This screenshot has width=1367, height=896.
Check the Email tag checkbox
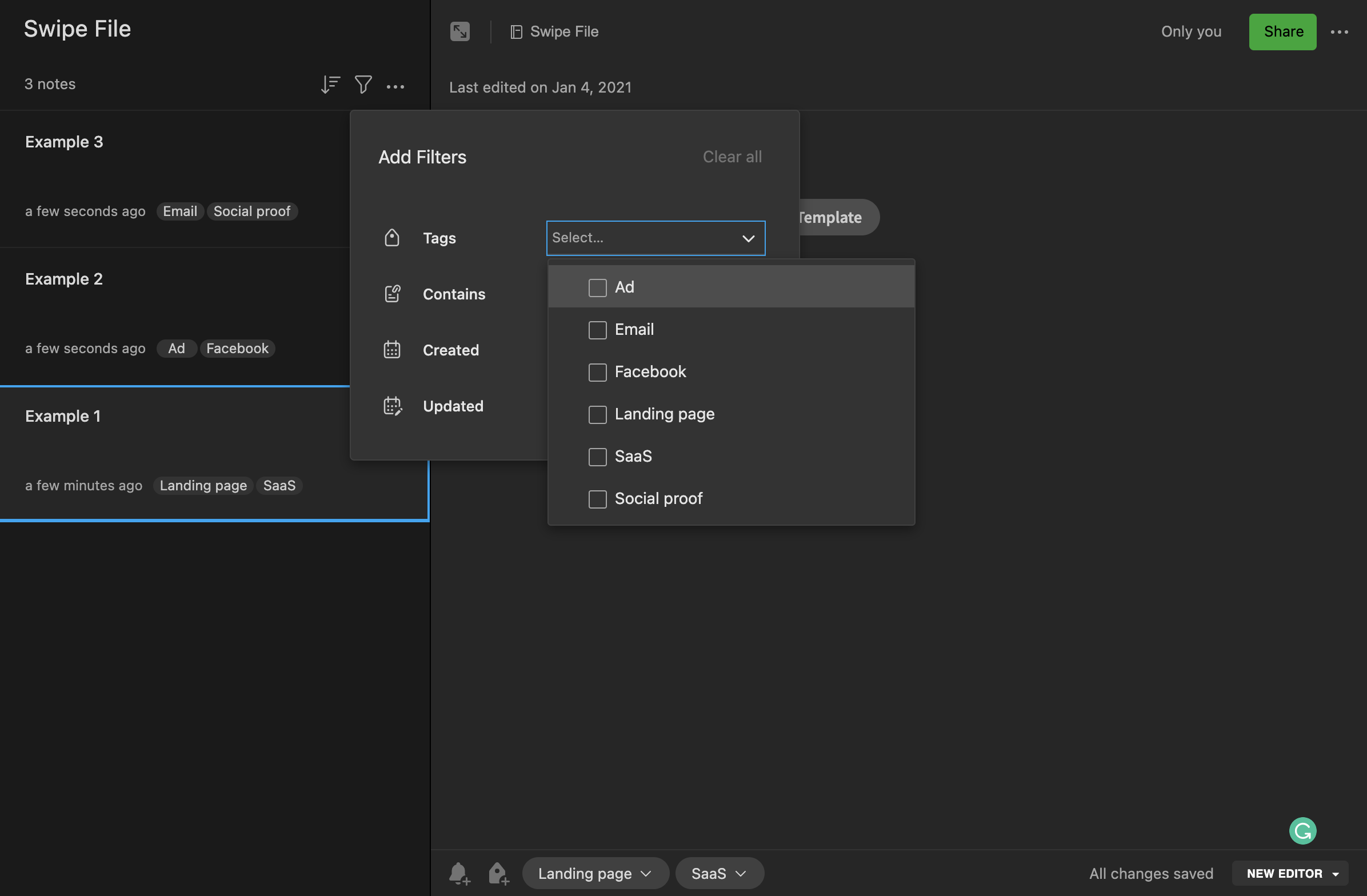[597, 330]
